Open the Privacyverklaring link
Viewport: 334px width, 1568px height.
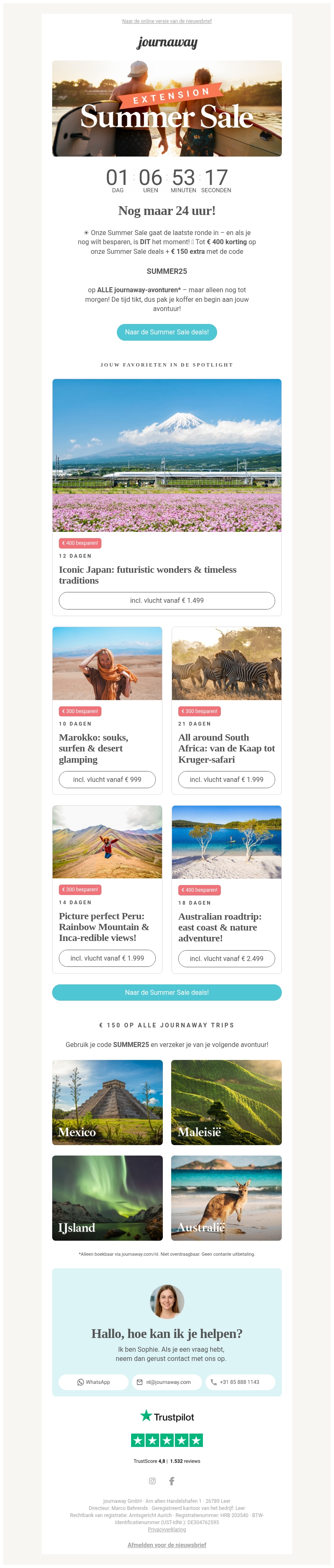click(x=167, y=1529)
